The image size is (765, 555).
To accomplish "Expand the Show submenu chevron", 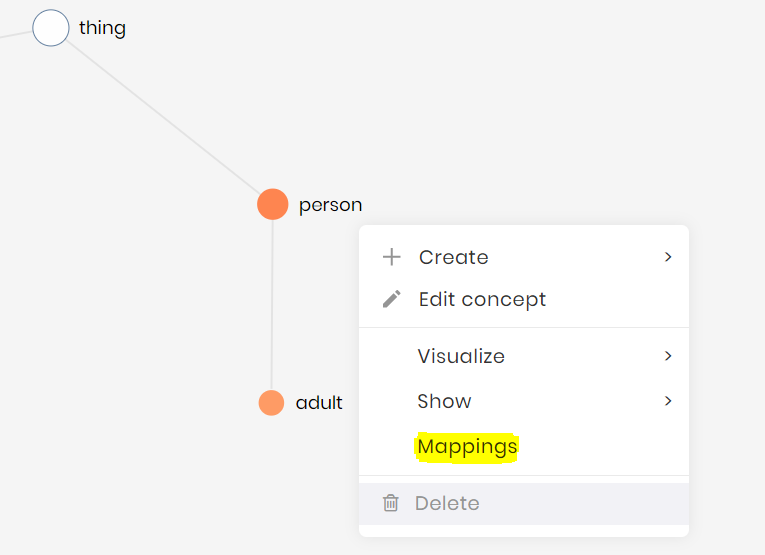I will point(668,401).
